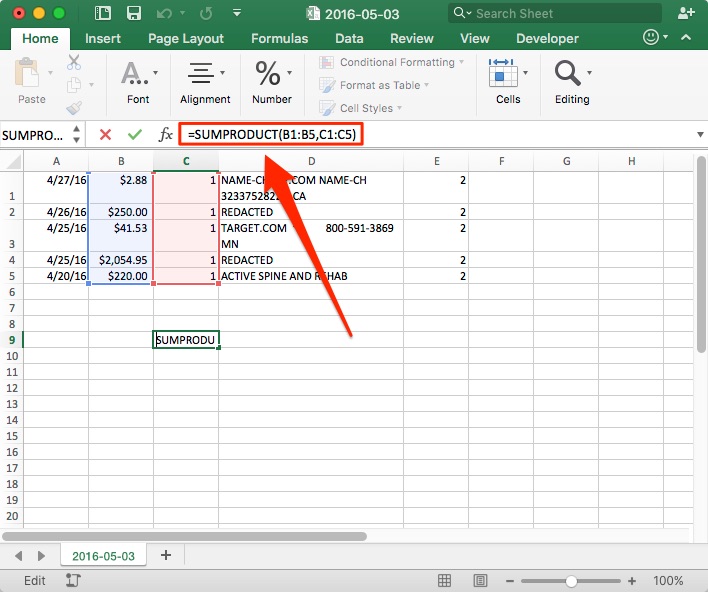Image resolution: width=708 pixels, height=592 pixels.
Task: Click the zoom slider in status bar
Action: pos(571,580)
